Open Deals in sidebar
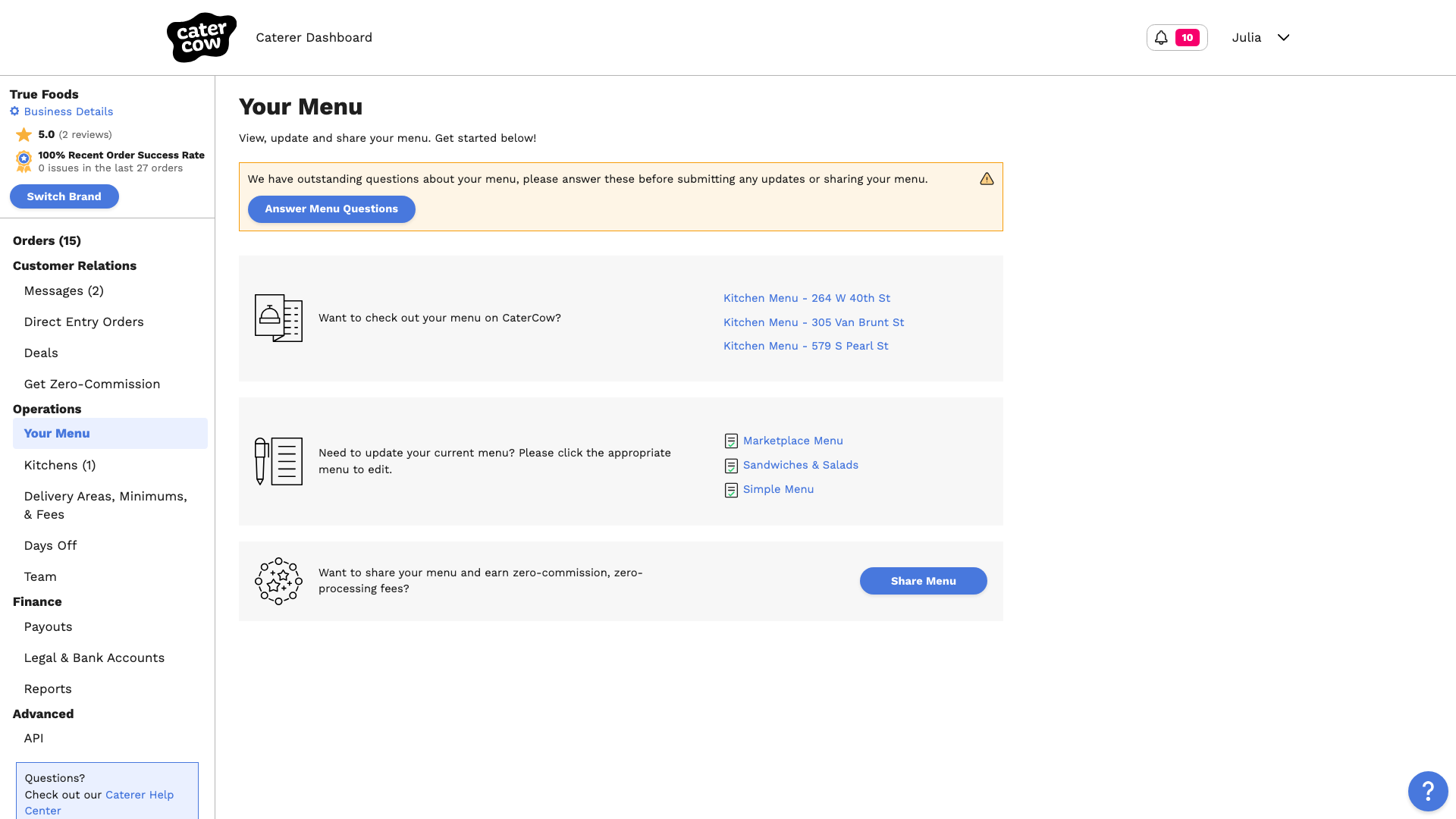 [41, 353]
